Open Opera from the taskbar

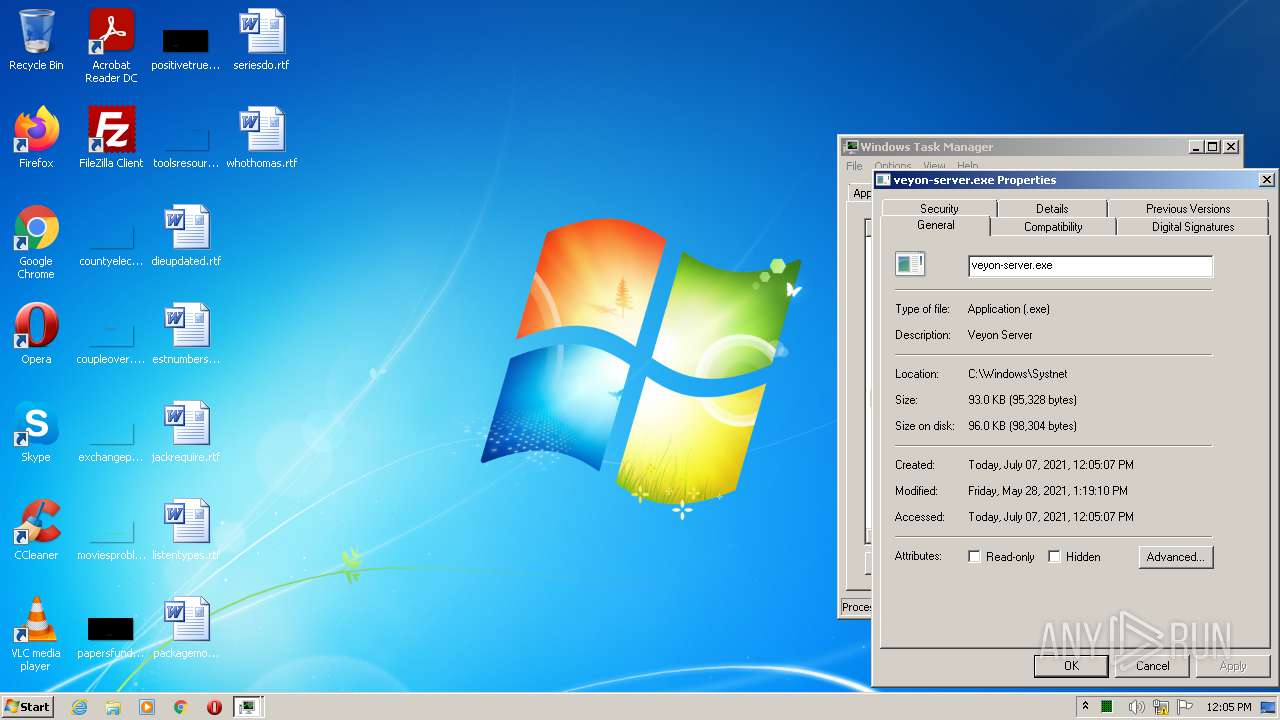(x=214, y=707)
